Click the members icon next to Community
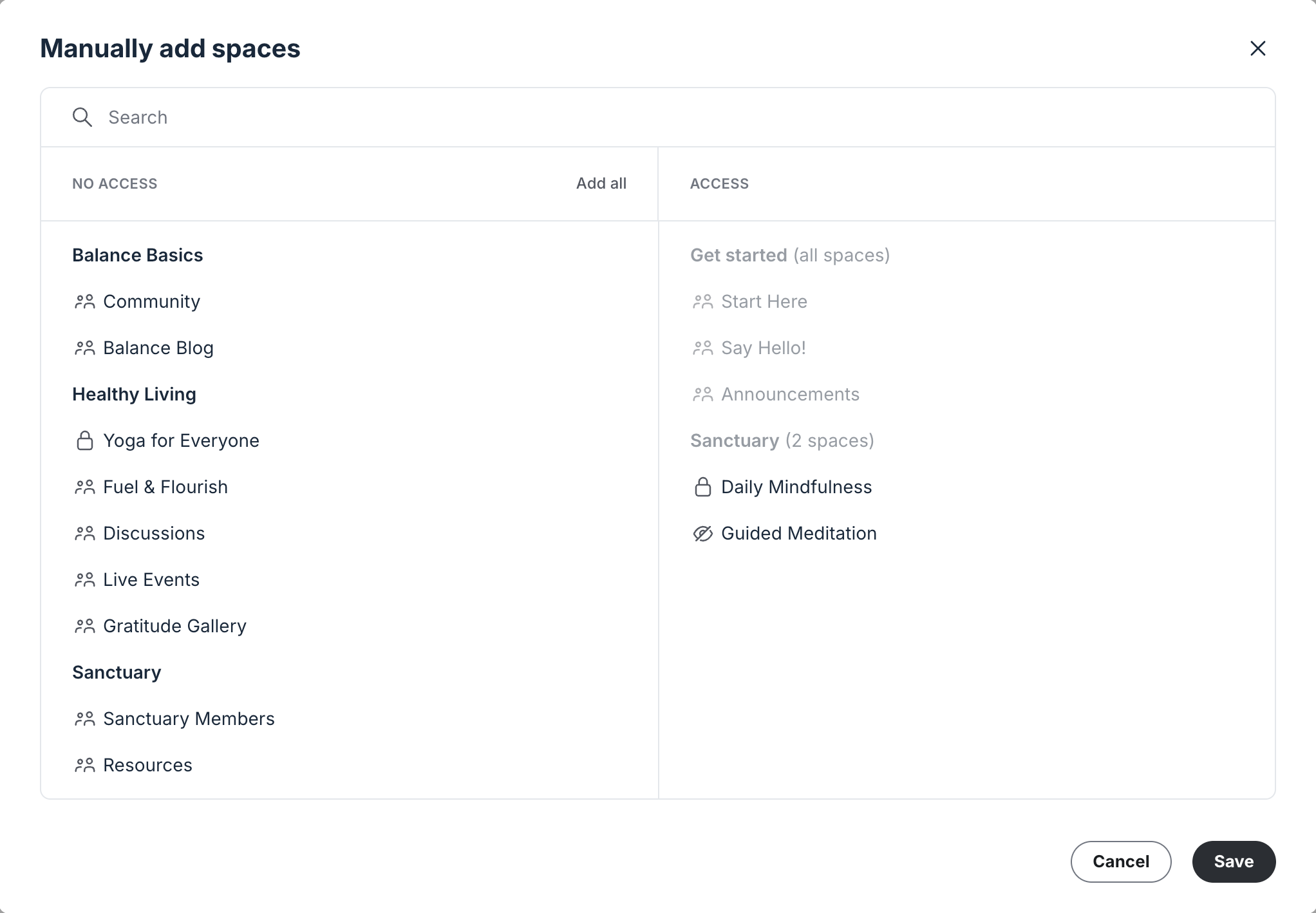This screenshot has height=913, width=1316. (86, 301)
